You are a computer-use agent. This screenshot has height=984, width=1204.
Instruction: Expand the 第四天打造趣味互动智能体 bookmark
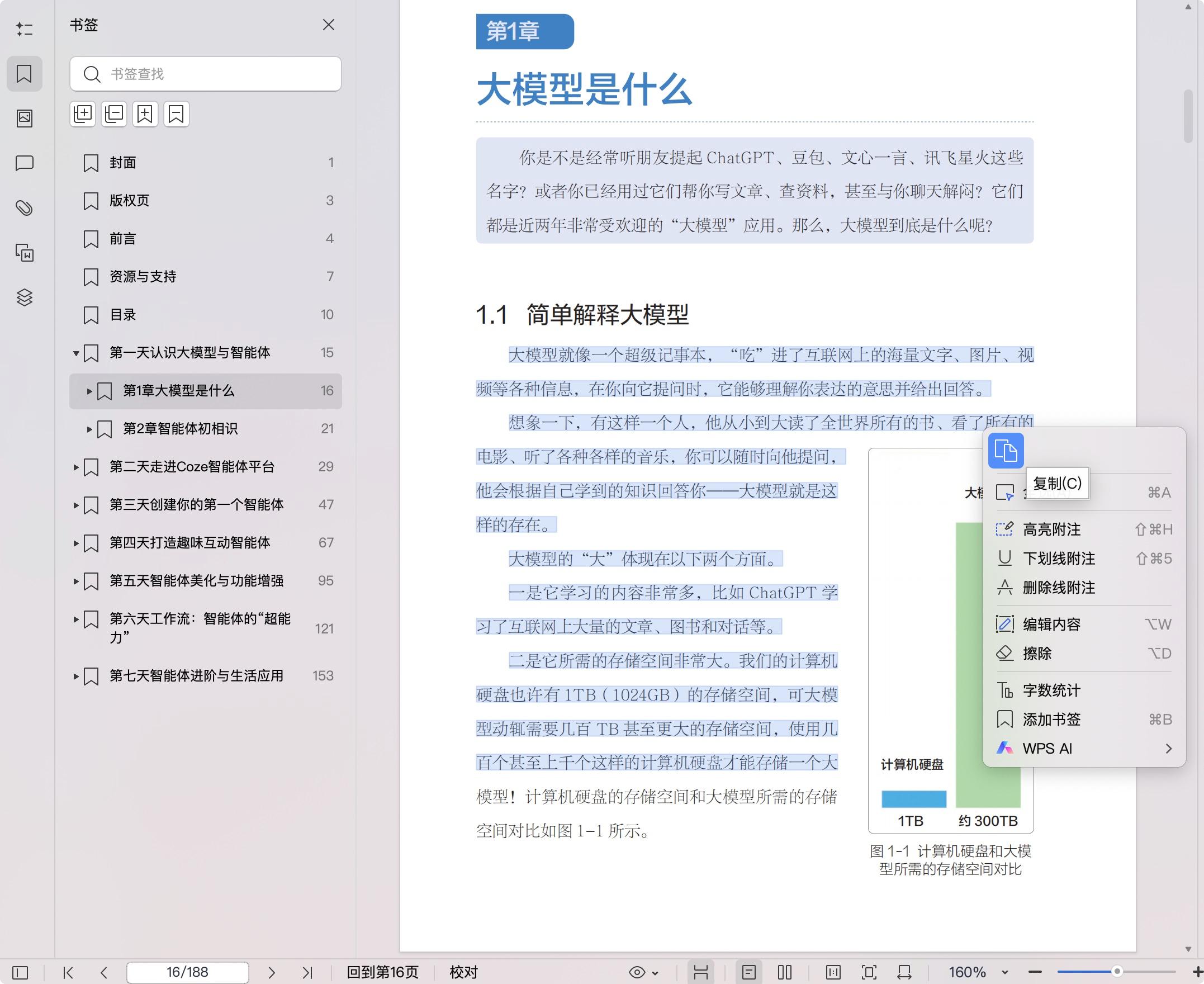(x=75, y=543)
